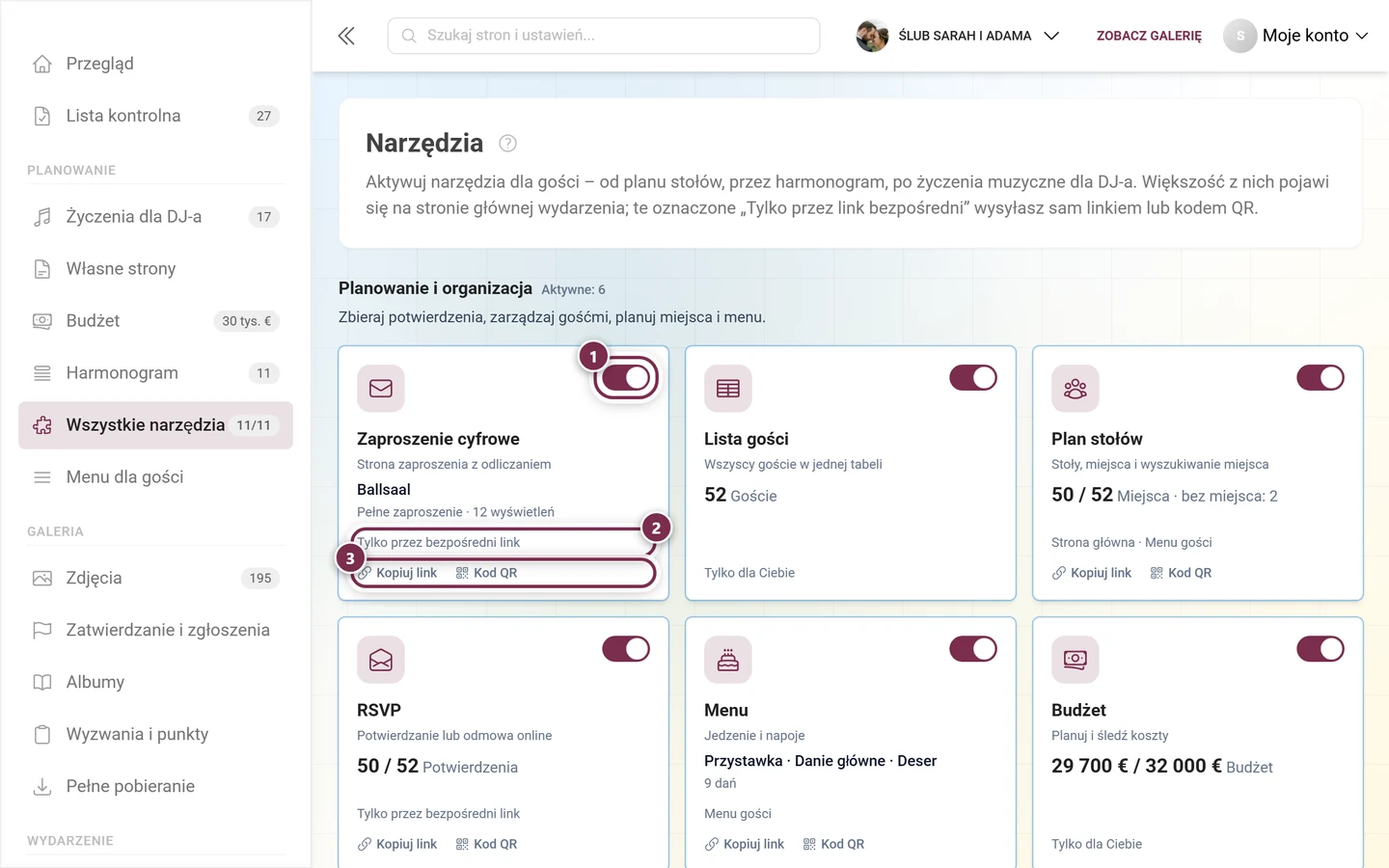Viewport: 1389px width, 868px height.
Task: Toggle the RSVP tool off
Action: [626, 649]
